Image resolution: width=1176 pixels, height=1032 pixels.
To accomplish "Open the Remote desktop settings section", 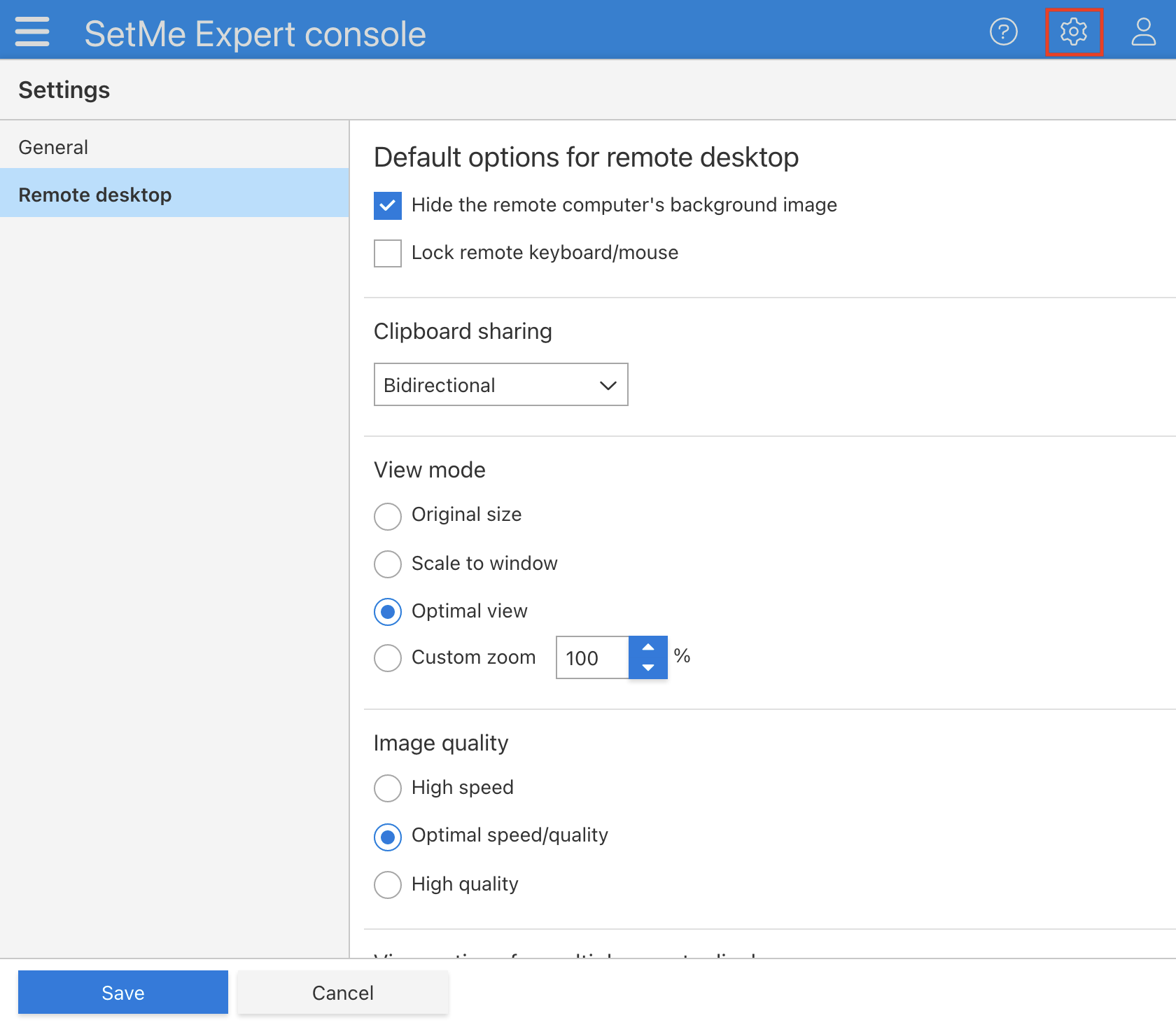I will click(x=94, y=194).
